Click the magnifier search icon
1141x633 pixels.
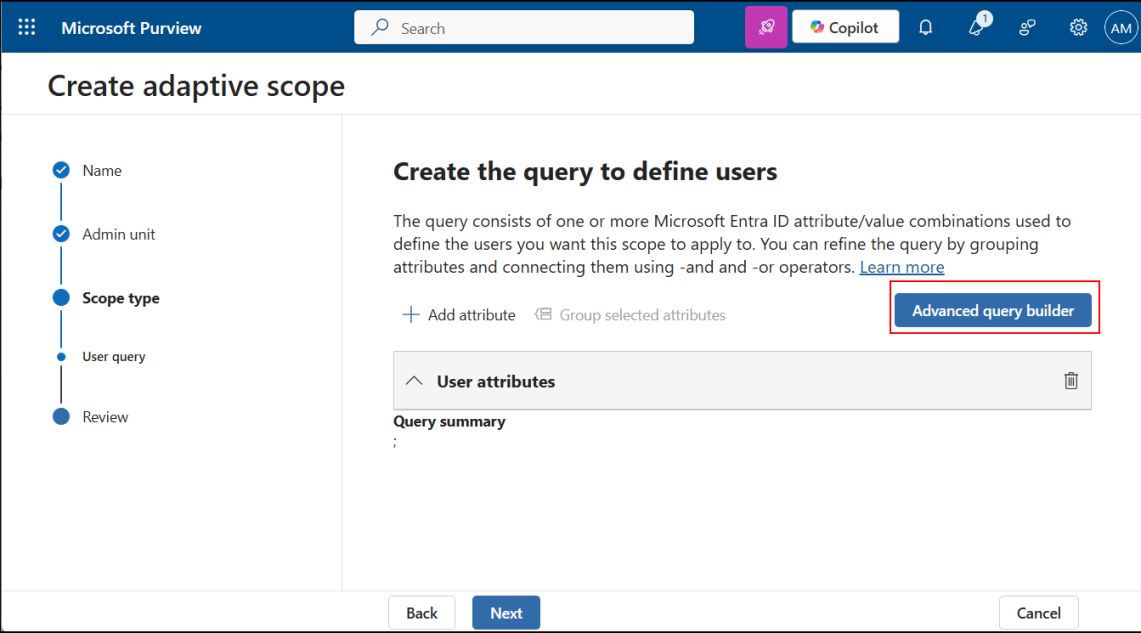point(380,28)
